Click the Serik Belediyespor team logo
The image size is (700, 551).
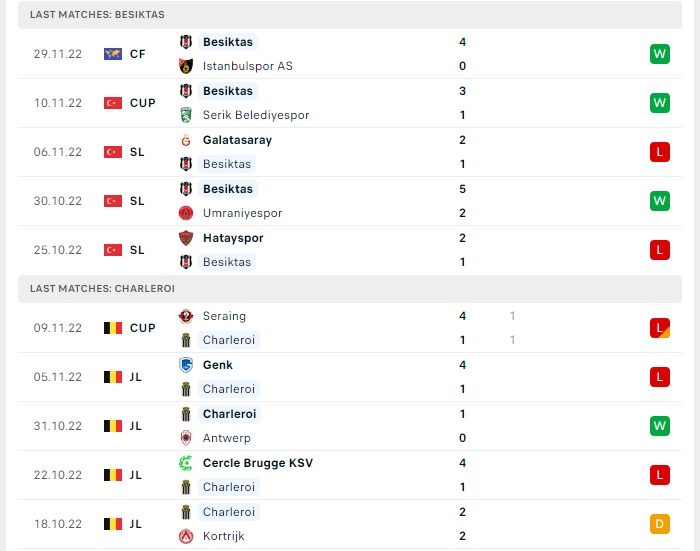(186, 115)
